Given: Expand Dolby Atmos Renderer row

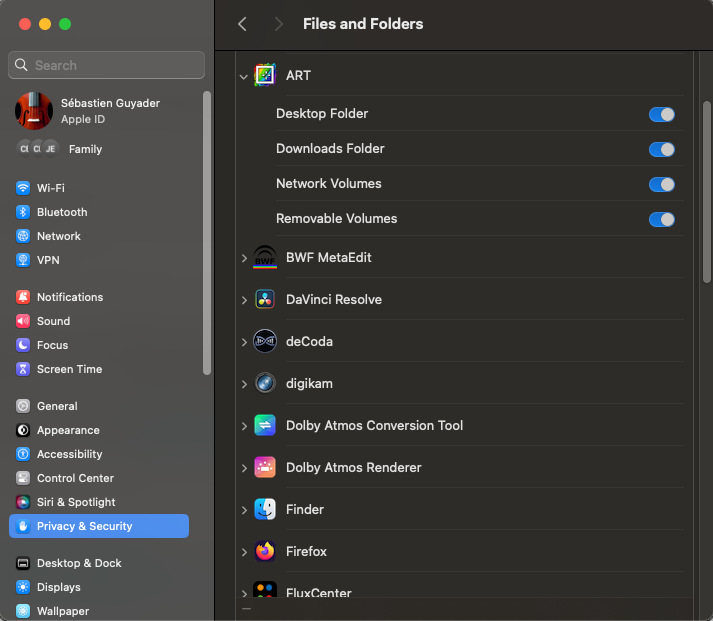Looking at the screenshot, I should click(x=244, y=468).
